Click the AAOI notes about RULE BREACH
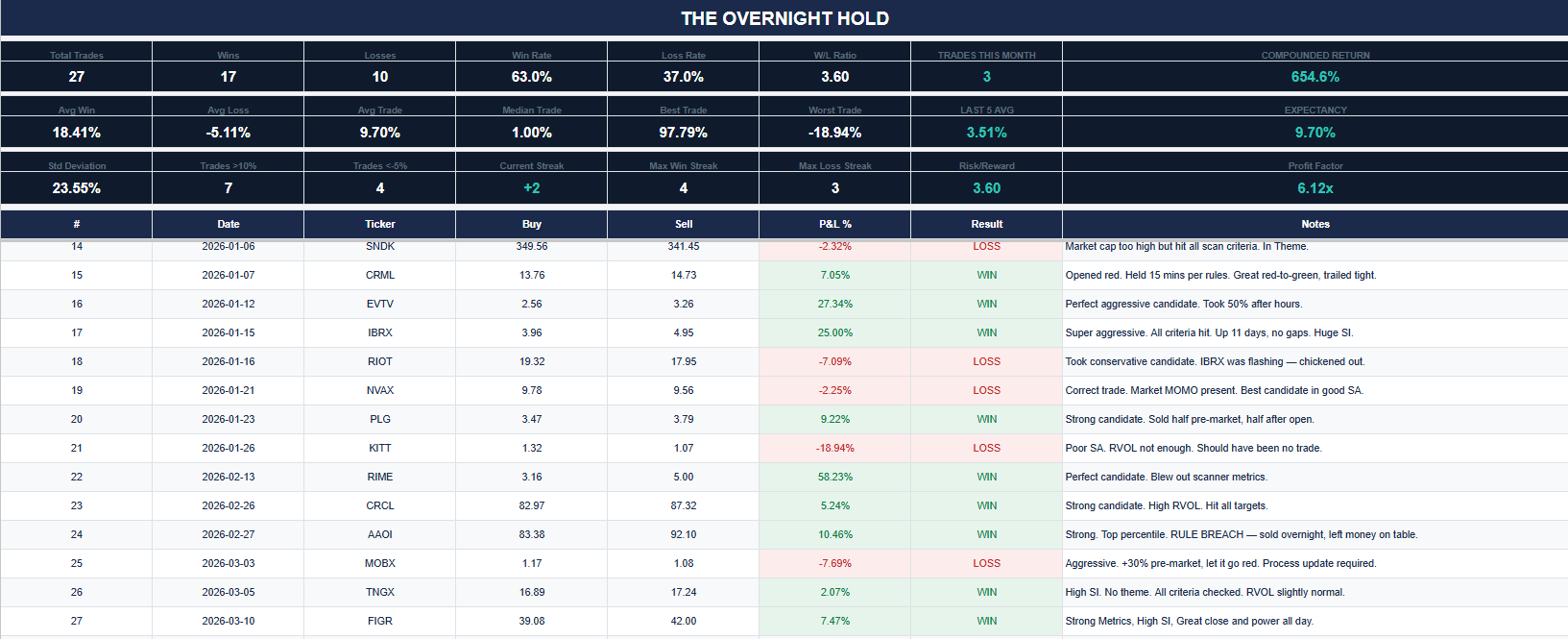The height and width of the screenshot is (639, 1568). click(x=1241, y=534)
